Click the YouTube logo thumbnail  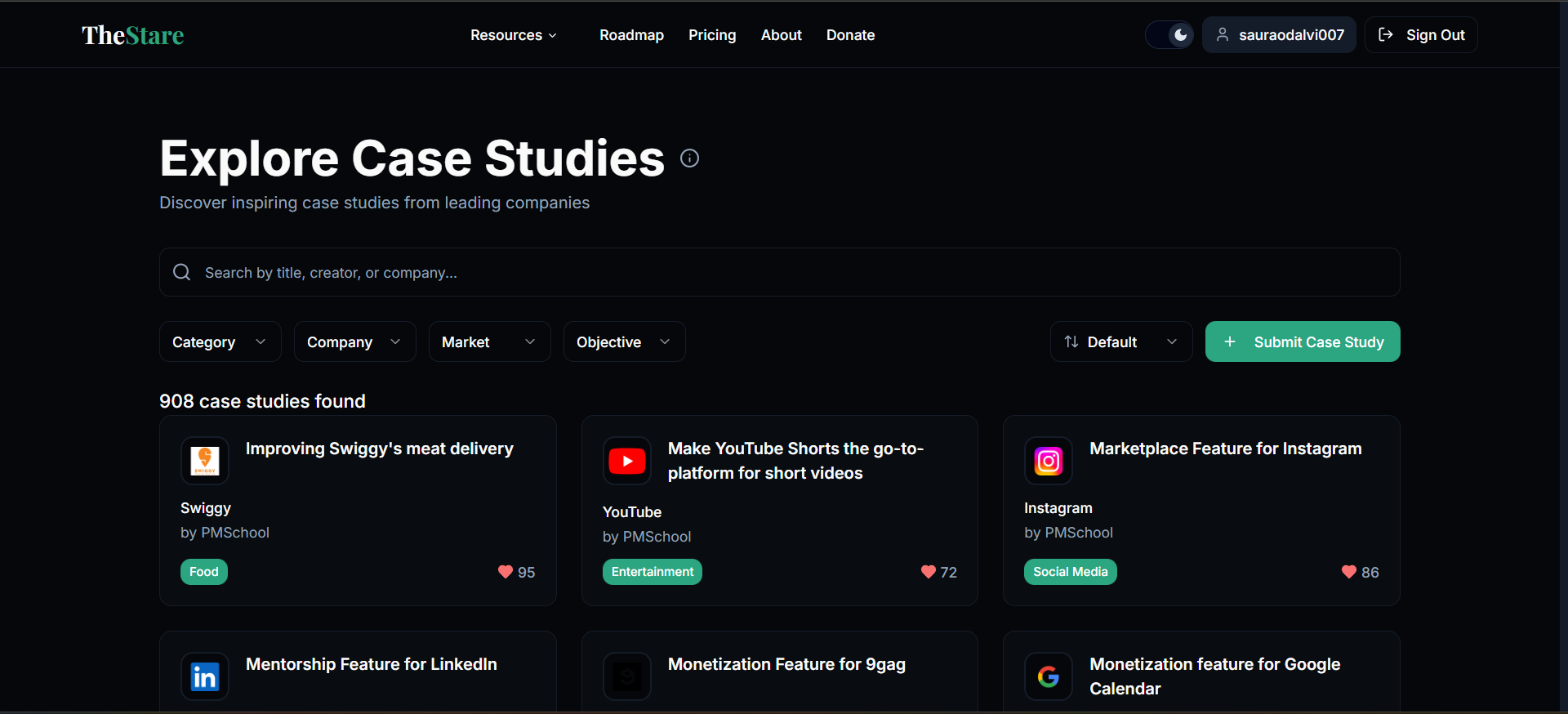(627, 461)
